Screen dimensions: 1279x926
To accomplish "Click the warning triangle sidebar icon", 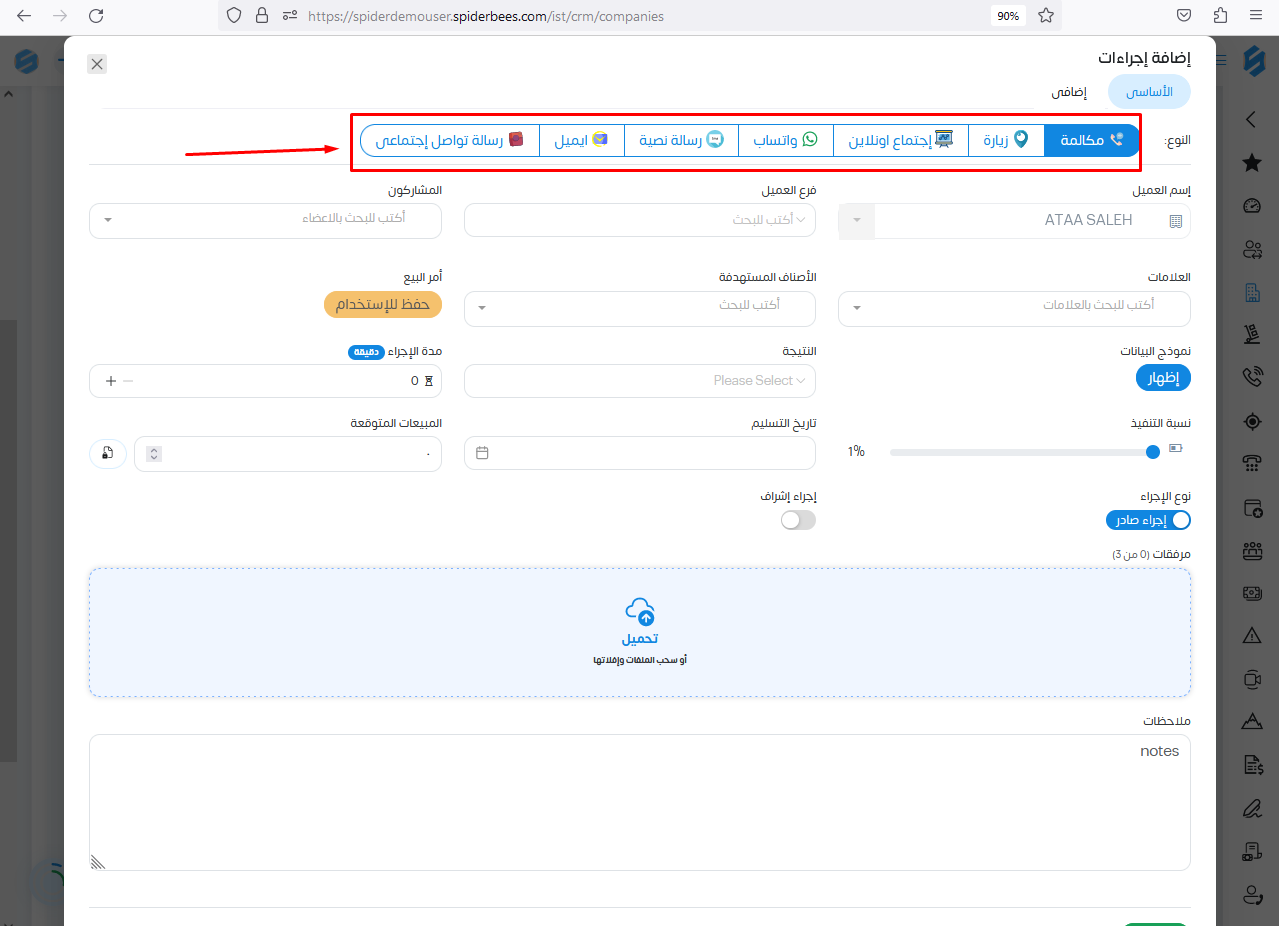I will (1252, 635).
